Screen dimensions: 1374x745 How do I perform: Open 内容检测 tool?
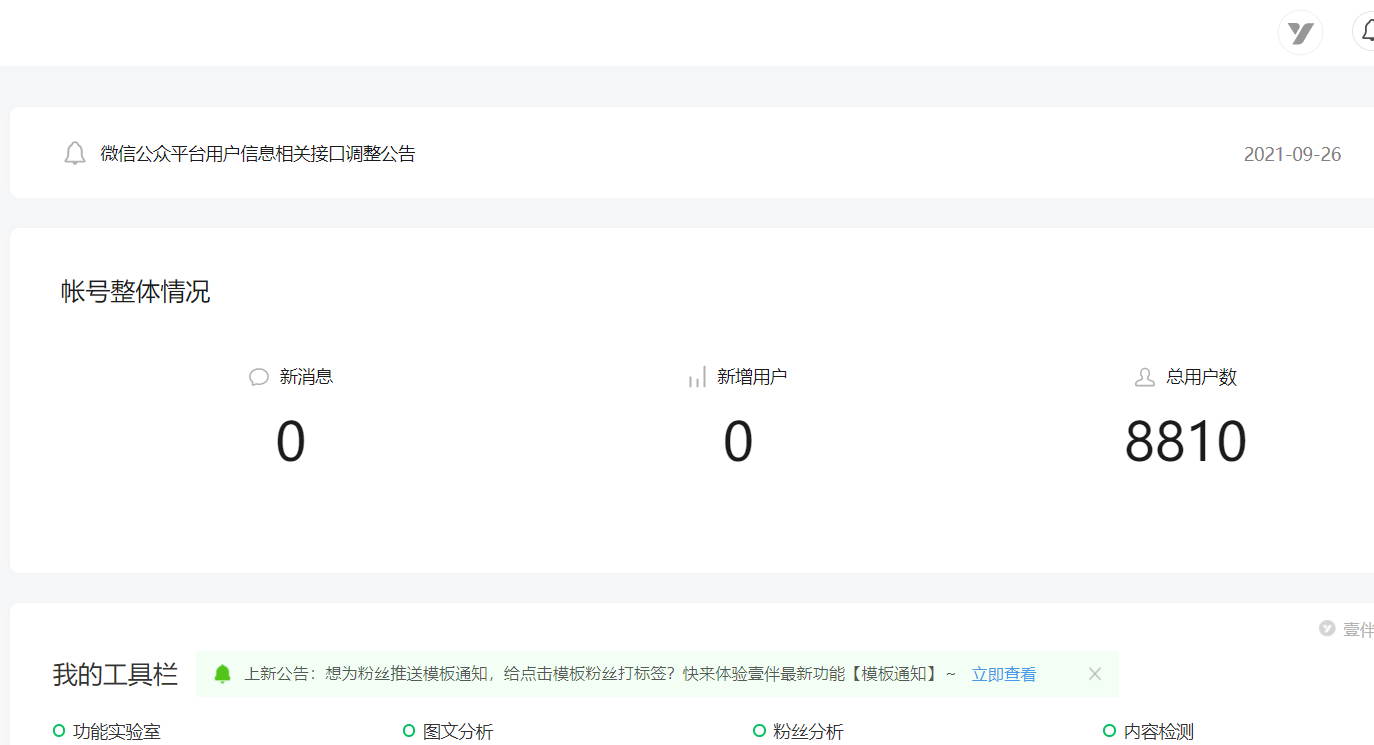(x=1158, y=732)
